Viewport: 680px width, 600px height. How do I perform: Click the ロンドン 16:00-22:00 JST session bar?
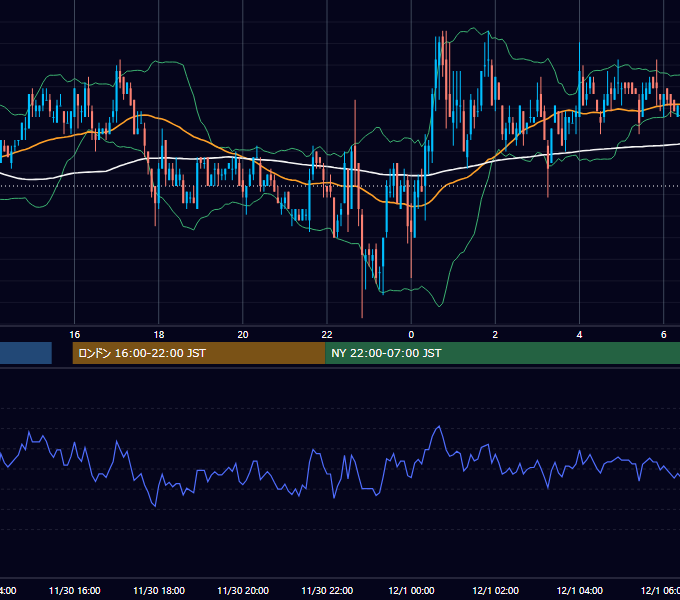click(199, 353)
